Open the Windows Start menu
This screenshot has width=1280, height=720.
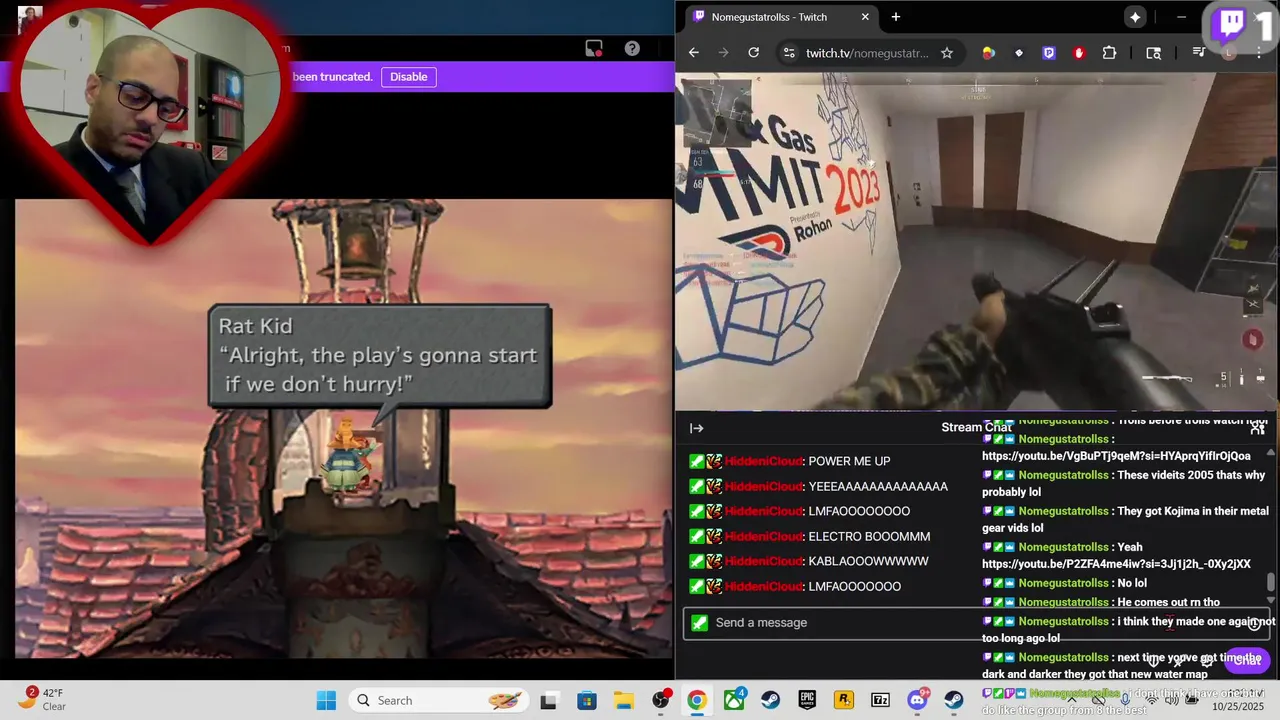click(326, 700)
